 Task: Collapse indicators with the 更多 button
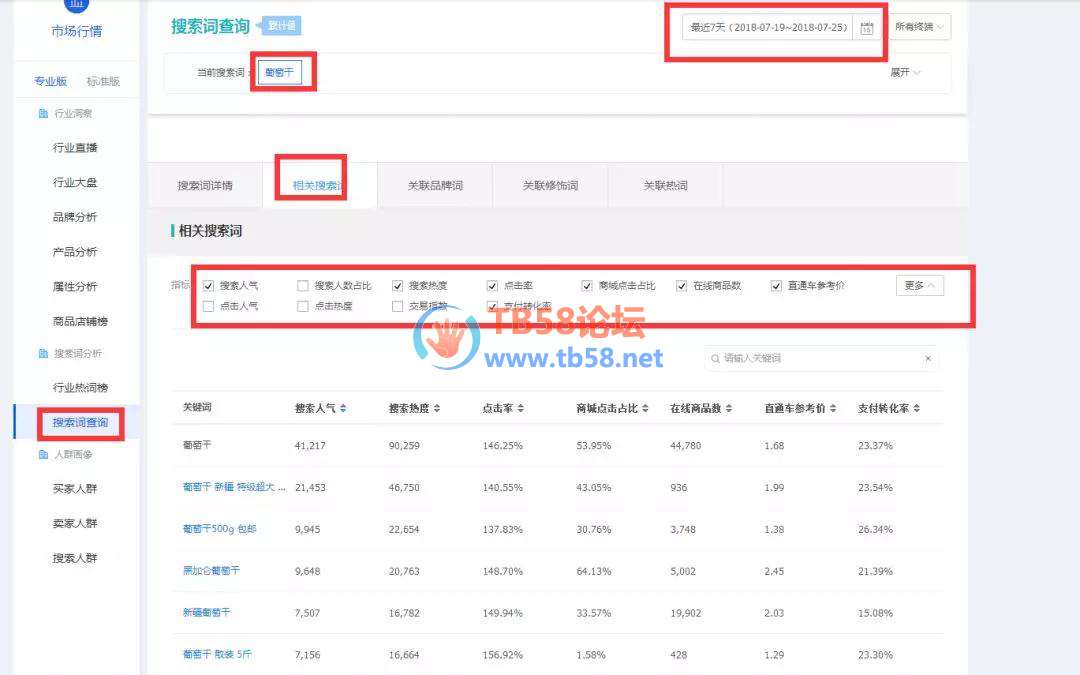tap(919, 286)
